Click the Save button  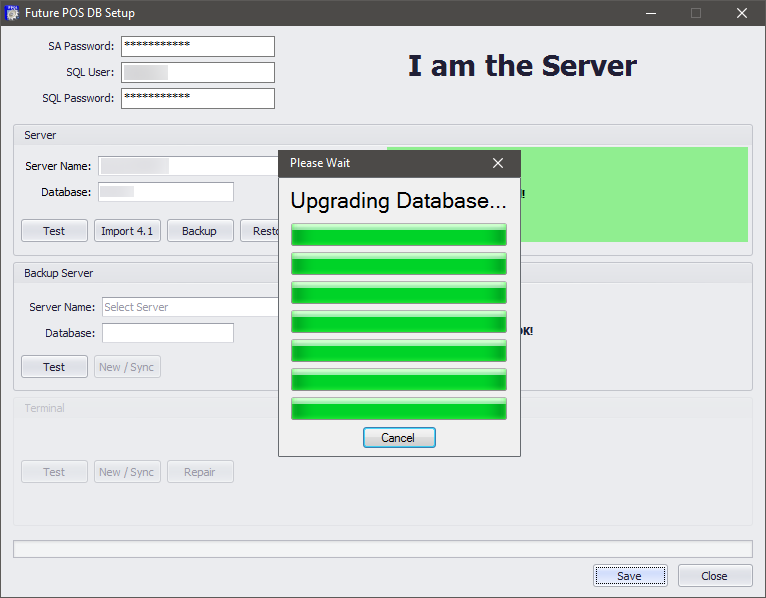tap(630, 576)
